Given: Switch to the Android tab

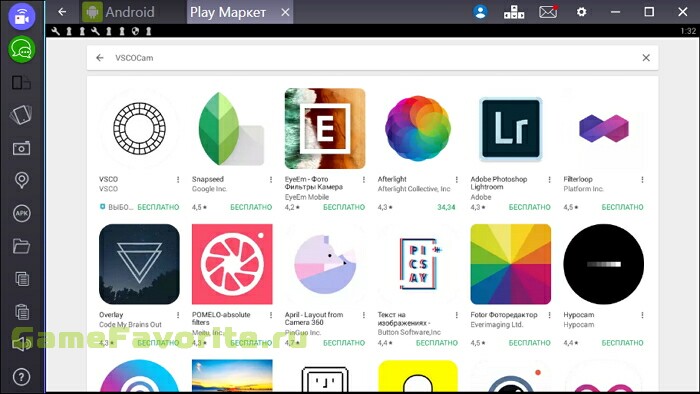Looking at the screenshot, I should click(119, 12).
